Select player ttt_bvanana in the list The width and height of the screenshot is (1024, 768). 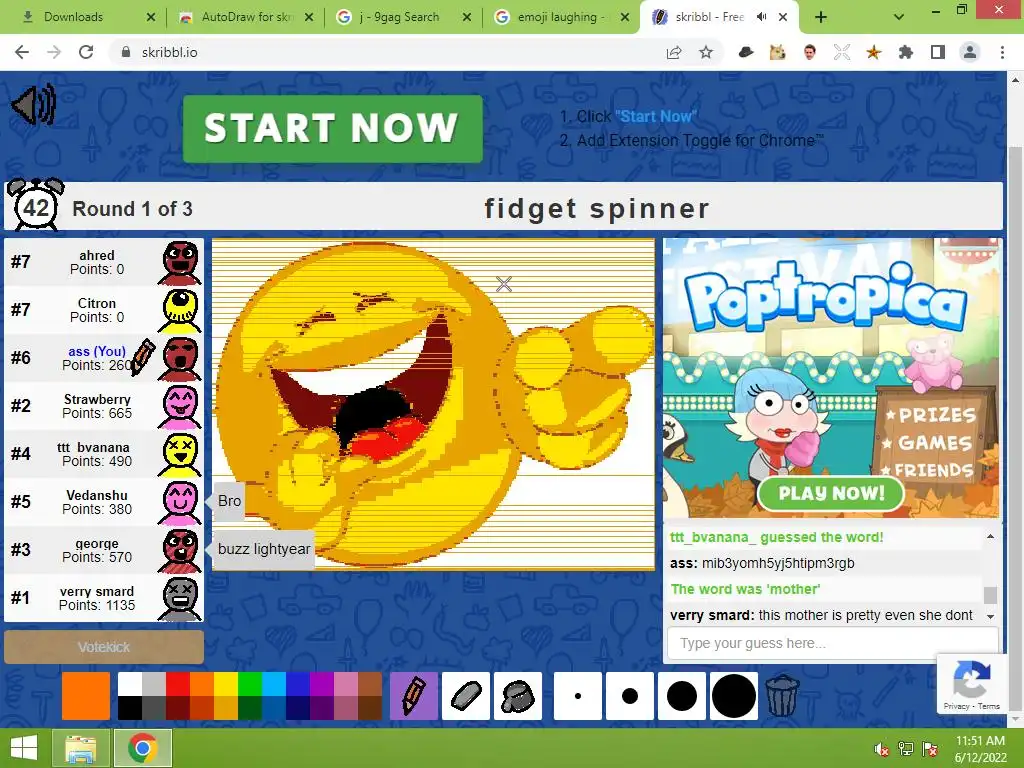104,454
